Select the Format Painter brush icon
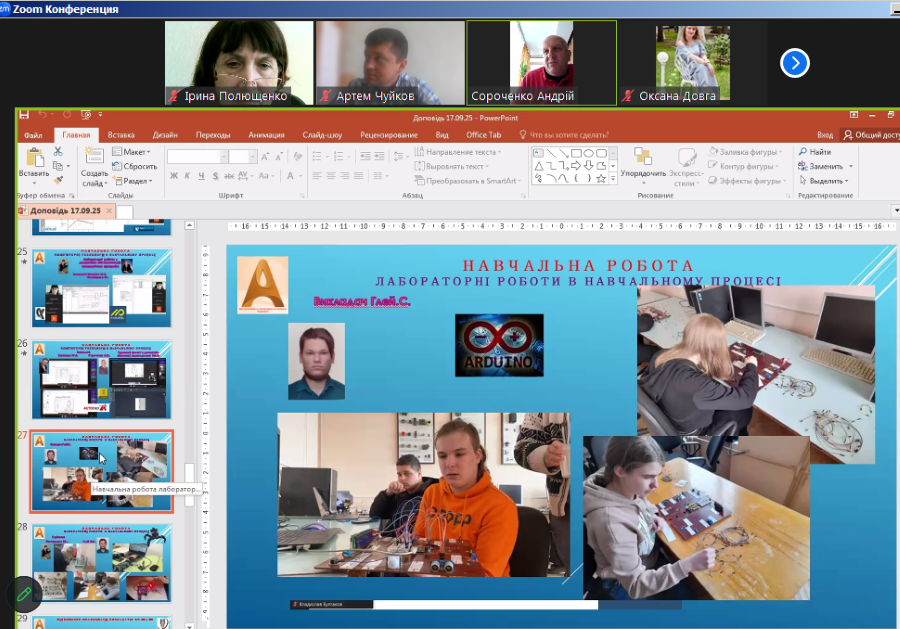 click(58, 180)
